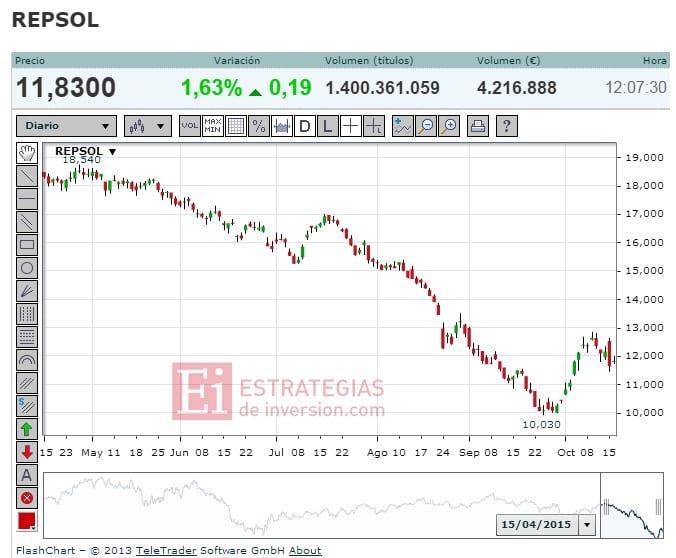Open the Diario period dropdown
This screenshot has height=558, width=676.
tap(66, 126)
